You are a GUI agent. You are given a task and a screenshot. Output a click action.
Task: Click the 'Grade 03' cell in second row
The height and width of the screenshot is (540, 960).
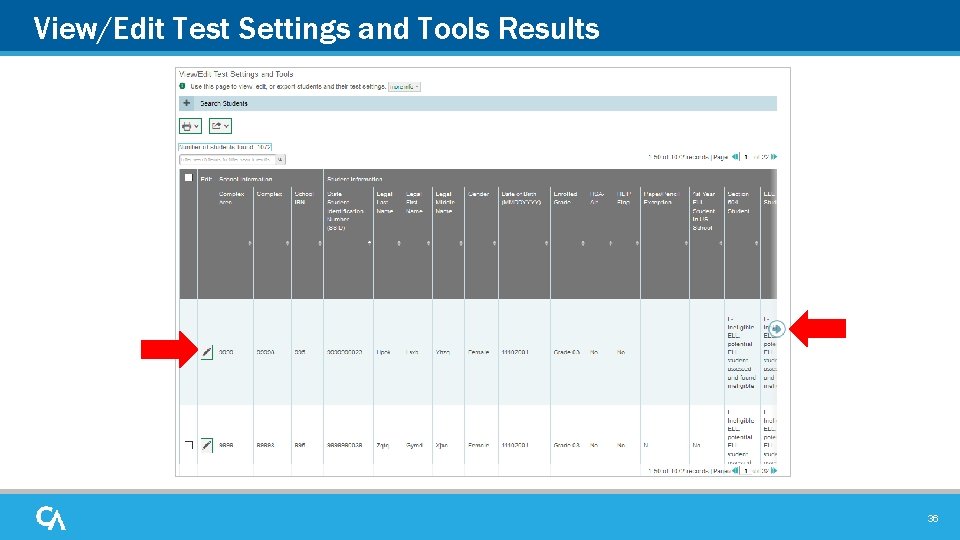[x=566, y=446]
